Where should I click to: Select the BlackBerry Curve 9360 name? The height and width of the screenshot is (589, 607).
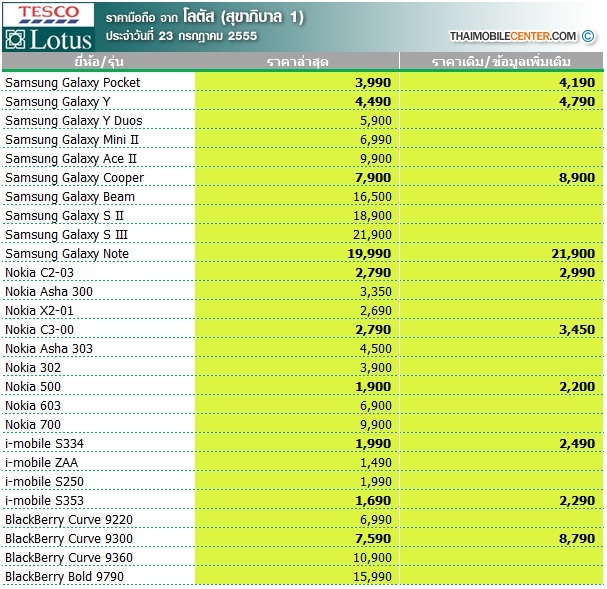[69, 557]
